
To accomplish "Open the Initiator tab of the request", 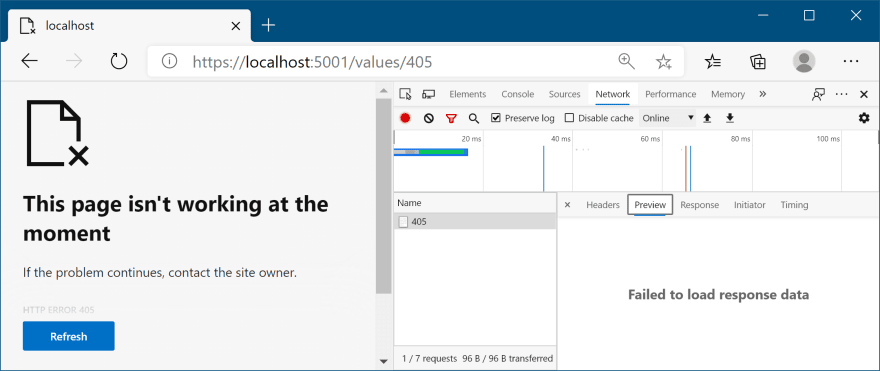I will [749, 205].
